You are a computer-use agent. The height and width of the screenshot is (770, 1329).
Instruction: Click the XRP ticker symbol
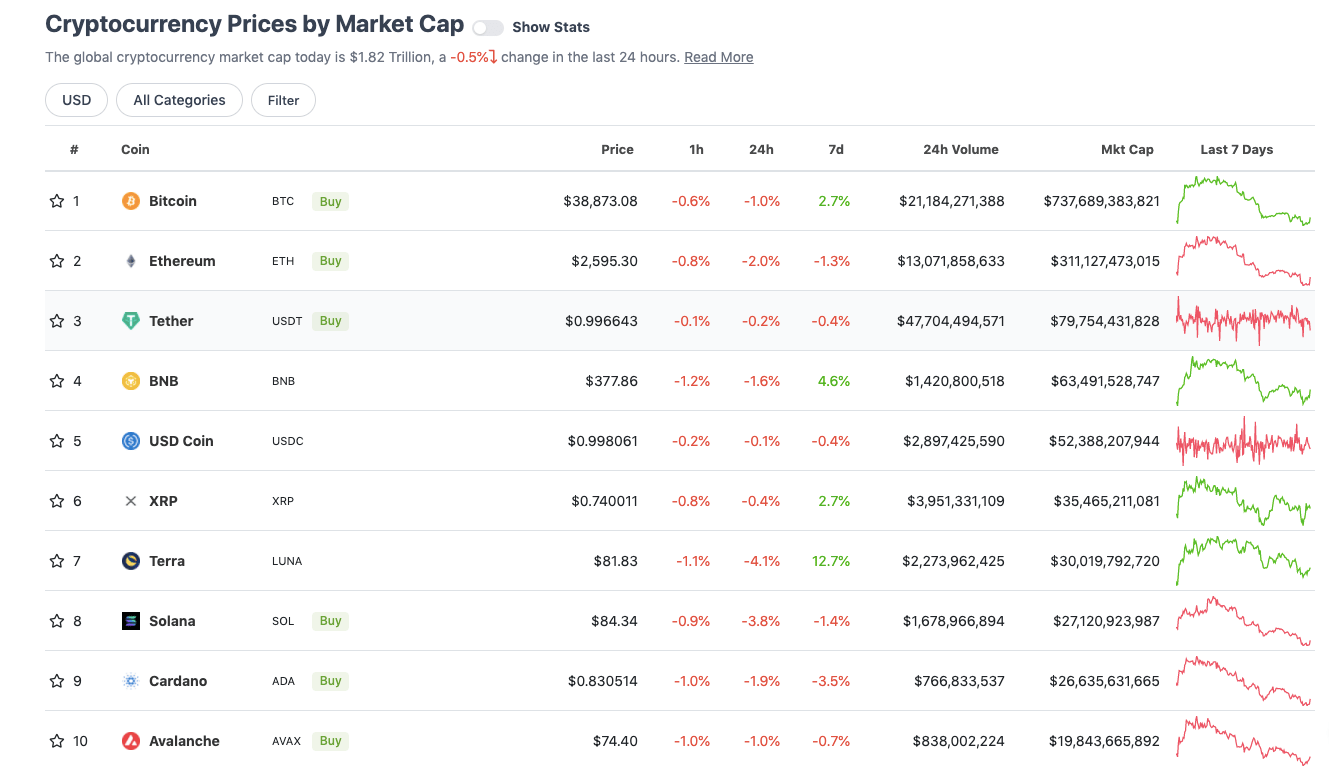coord(283,501)
